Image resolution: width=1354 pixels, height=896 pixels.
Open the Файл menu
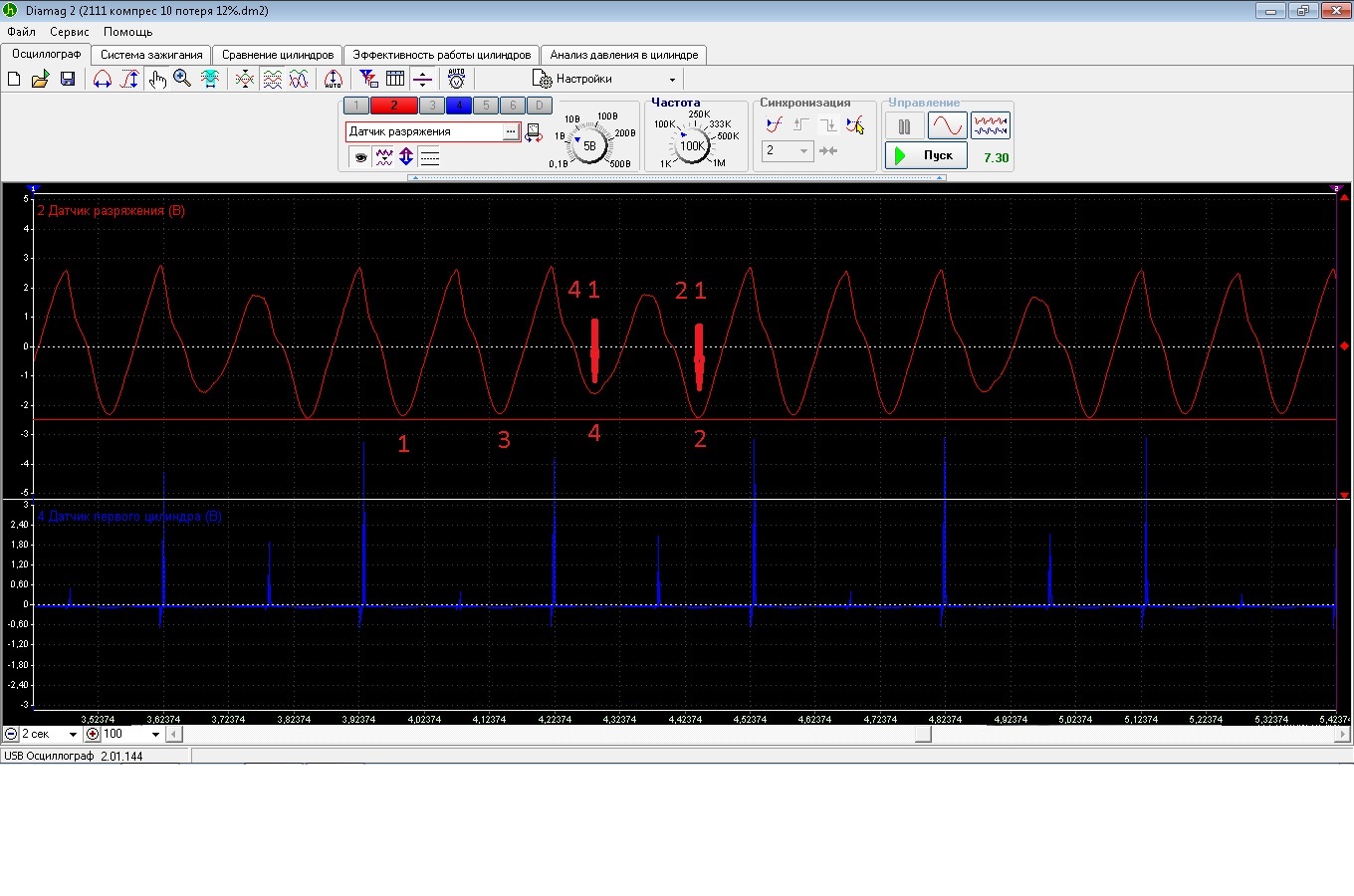tap(21, 32)
